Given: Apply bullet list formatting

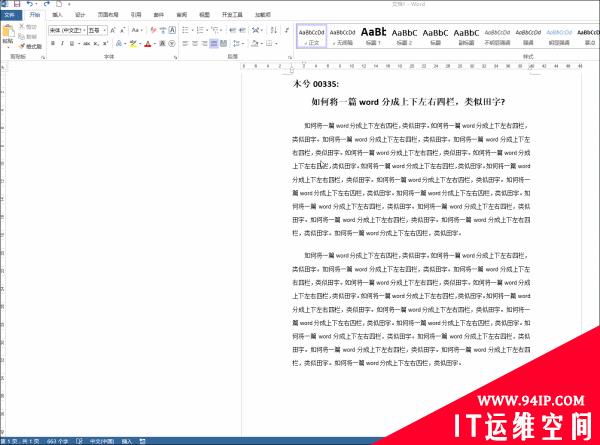Looking at the screenshot, I should 186,30.
